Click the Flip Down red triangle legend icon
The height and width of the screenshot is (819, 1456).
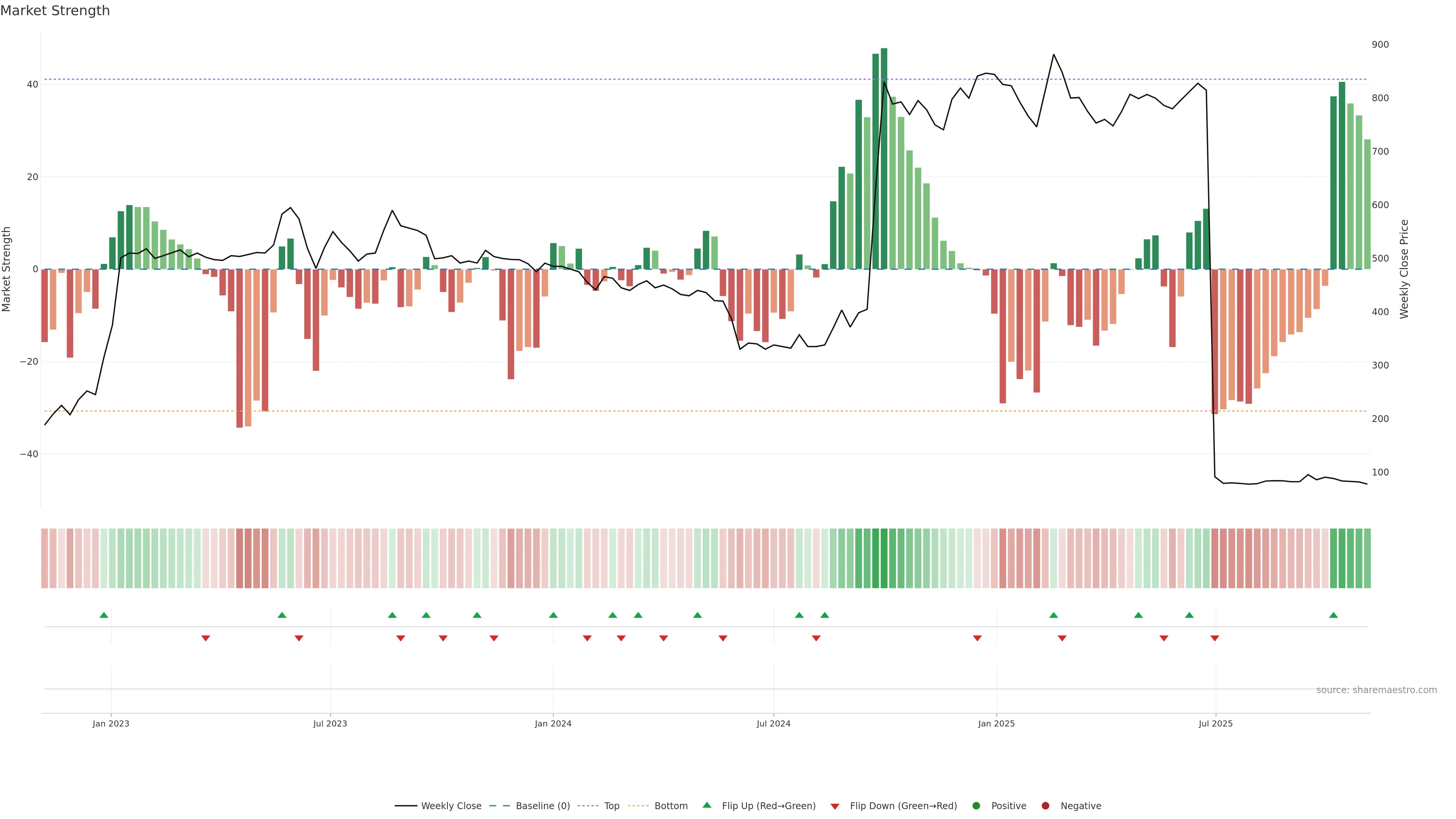click(x=835, y=806)
